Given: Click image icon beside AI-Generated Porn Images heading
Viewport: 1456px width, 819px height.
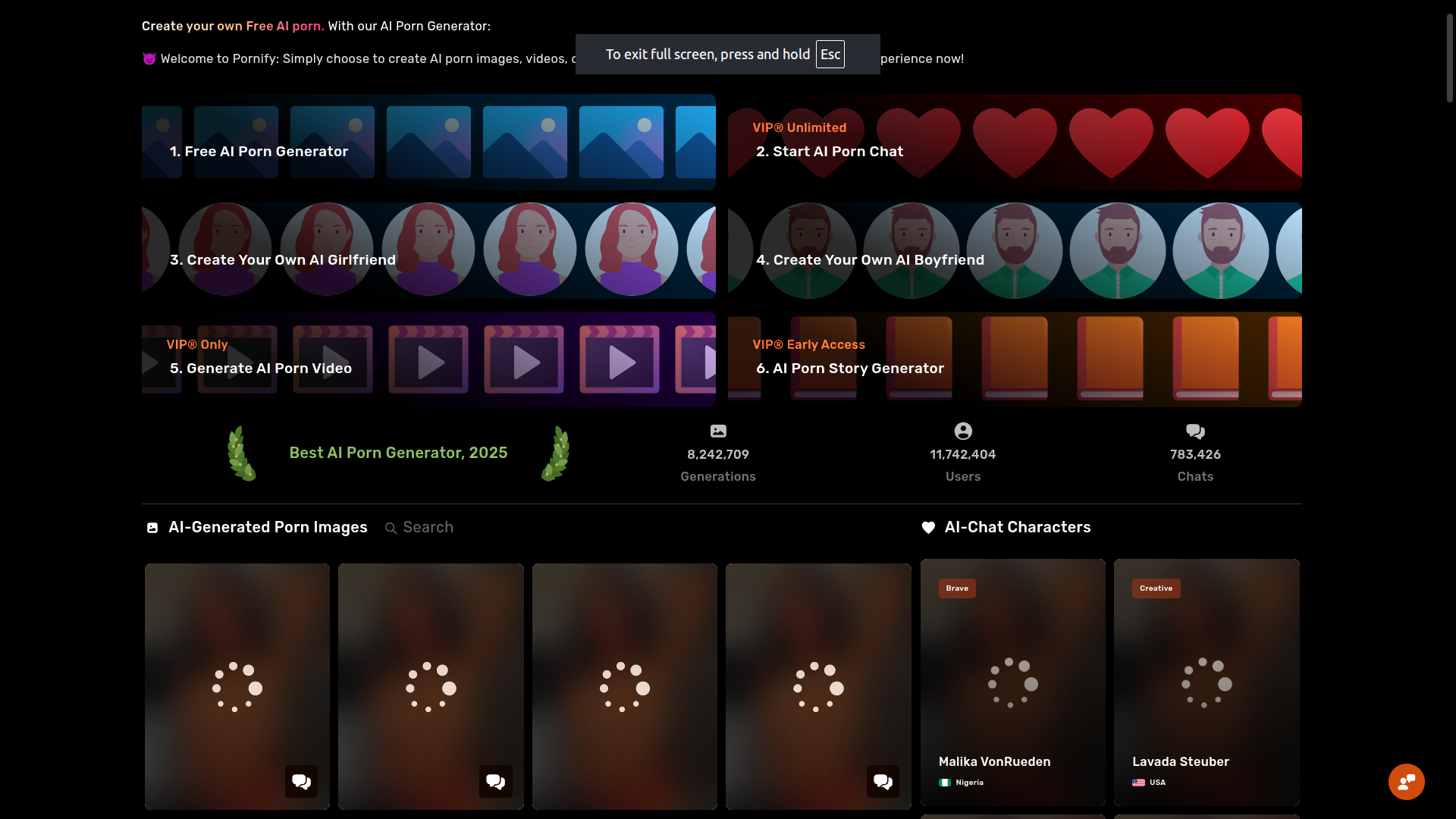Looking at the screenshot, I should click(x=152, y=528).
